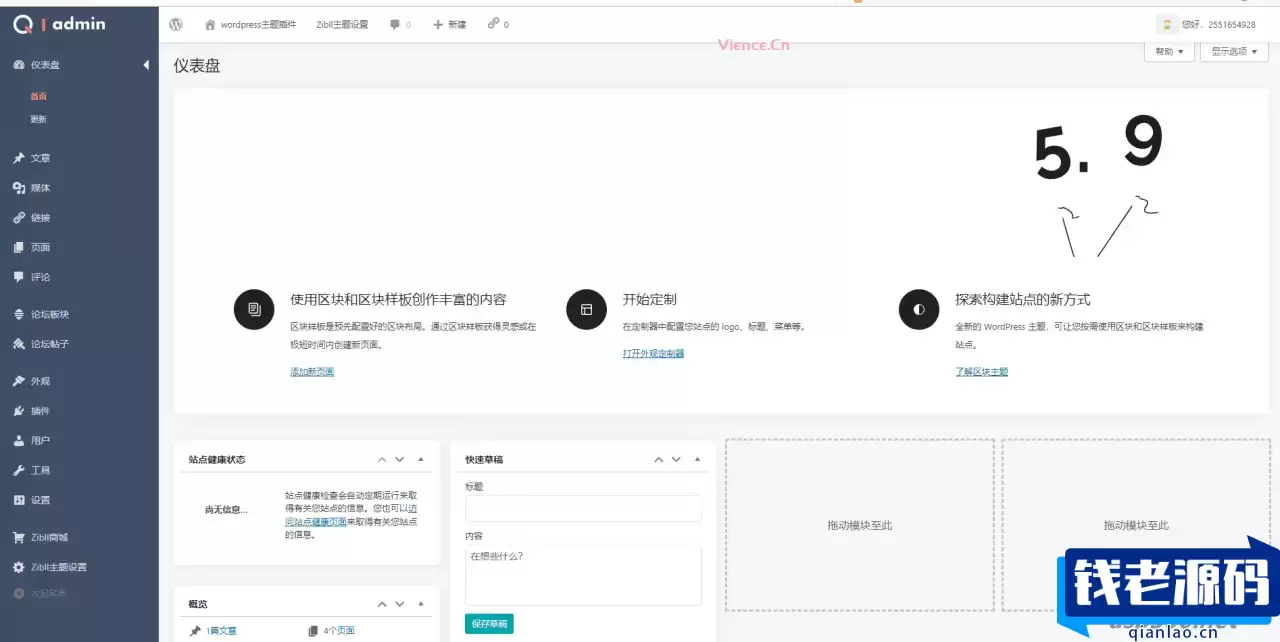Focus the 内容 textarea reading 在想些什么?

[583, 575]
